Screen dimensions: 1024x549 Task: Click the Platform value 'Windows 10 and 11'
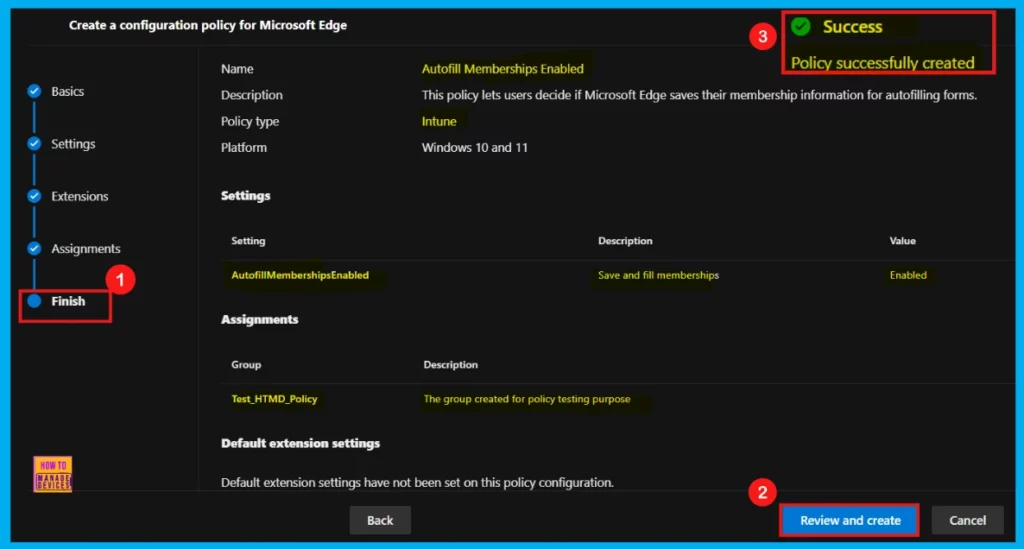pyautogui.click(x=474, y=148)
